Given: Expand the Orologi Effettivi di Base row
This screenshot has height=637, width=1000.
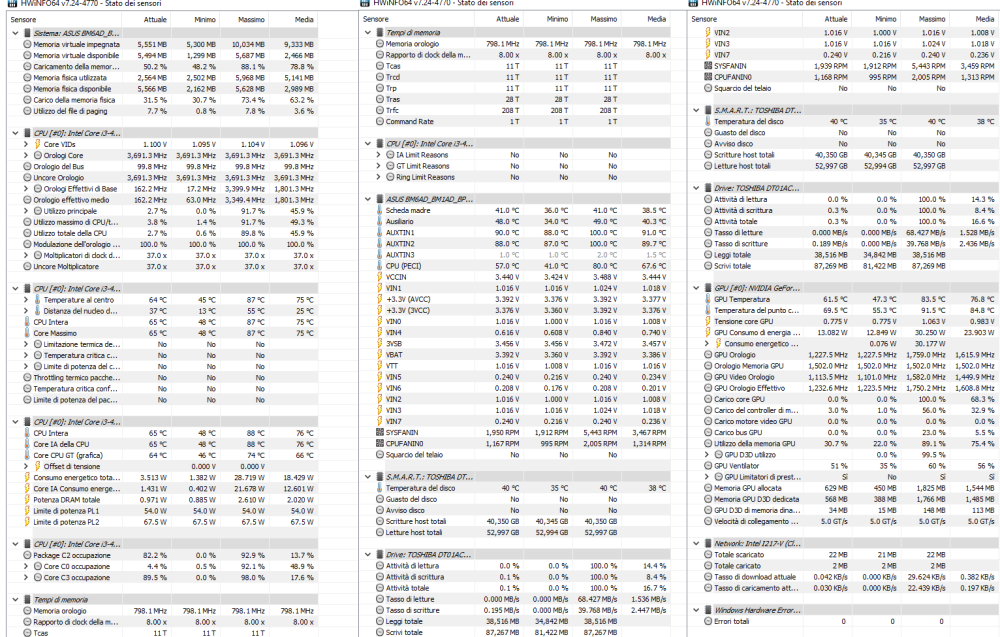Looking at the screenshot, I should coord(26,189).
